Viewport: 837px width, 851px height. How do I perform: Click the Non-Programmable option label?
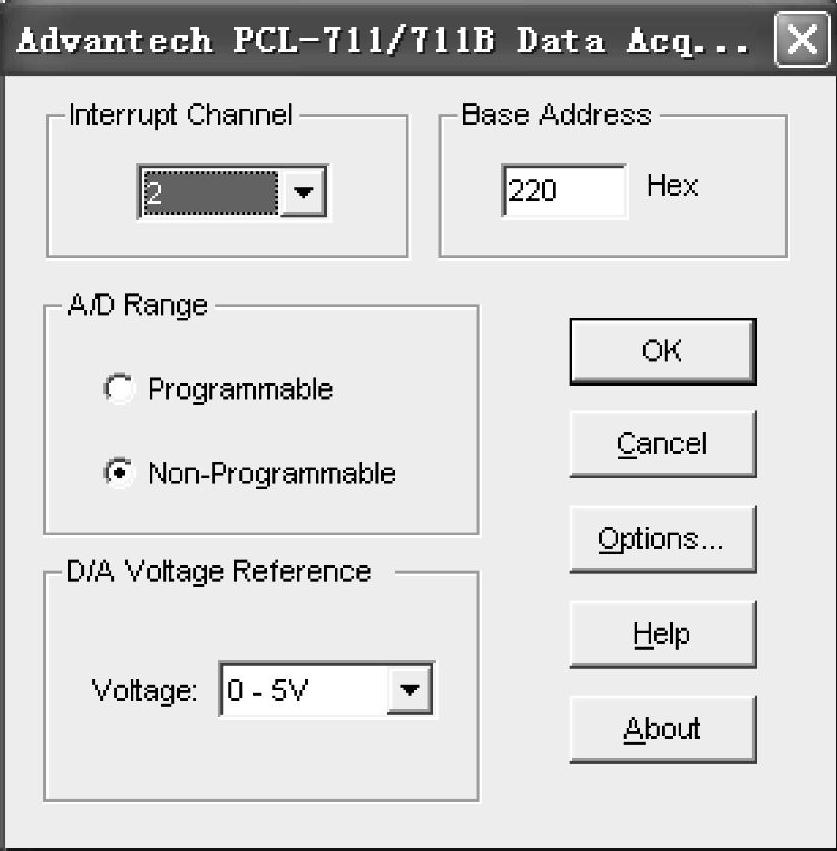(272, 474)
